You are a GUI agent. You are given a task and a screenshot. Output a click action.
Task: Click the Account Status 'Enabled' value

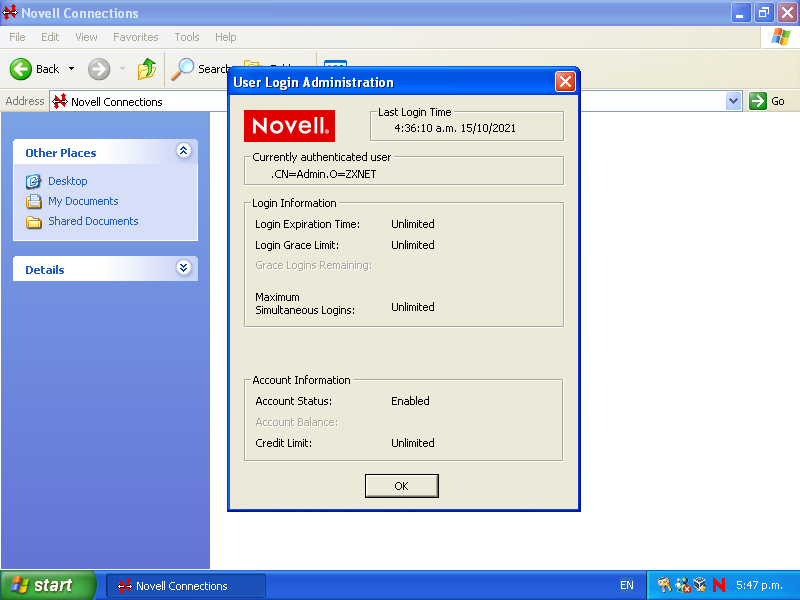point(410,401)
